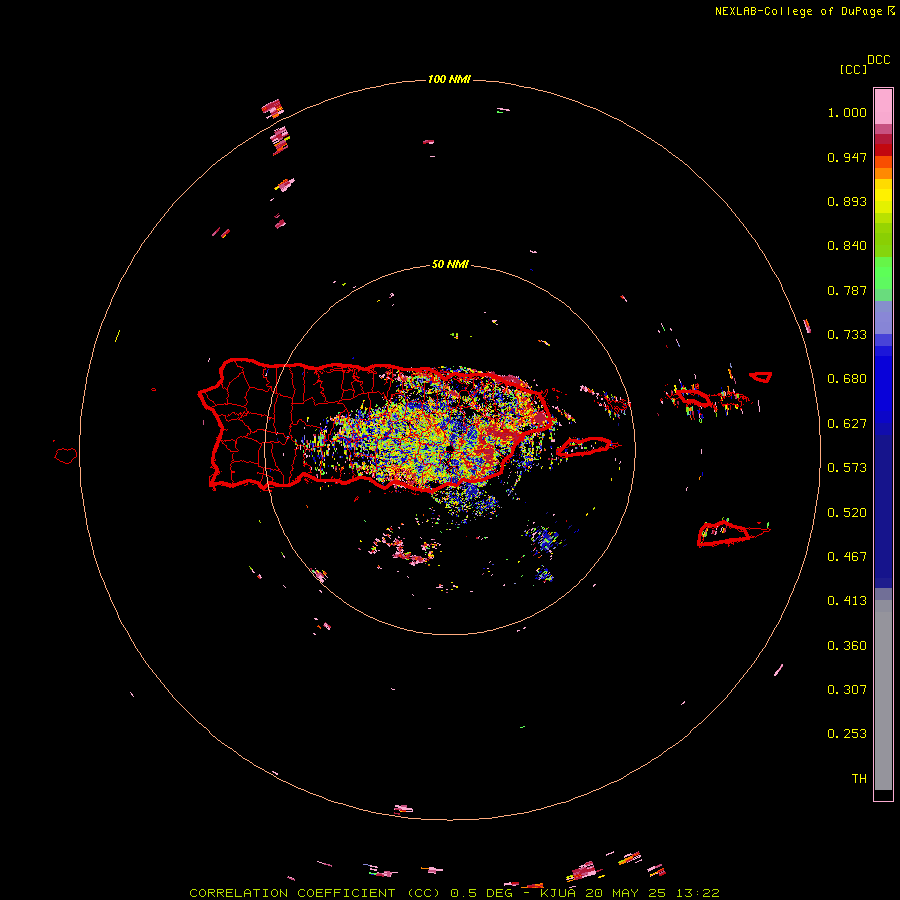Click the 0.520 color scale value
Image resolution: width=900 pixels, height=900 pixels.
click(x=847, y=513)
